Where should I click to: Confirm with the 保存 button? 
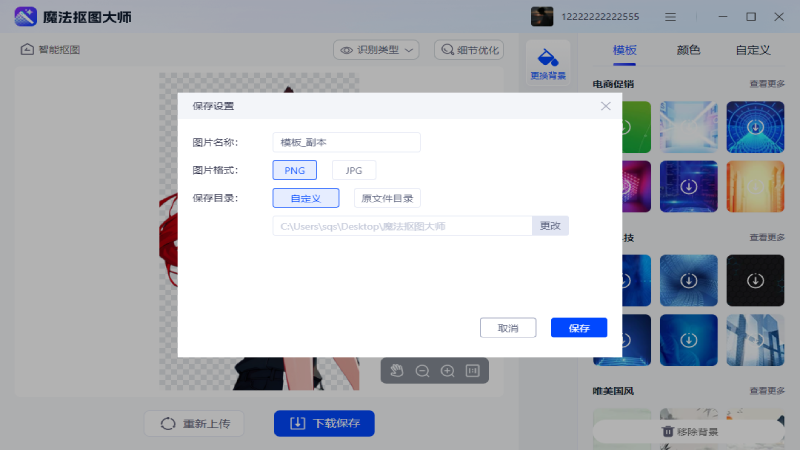click(579, 328)
